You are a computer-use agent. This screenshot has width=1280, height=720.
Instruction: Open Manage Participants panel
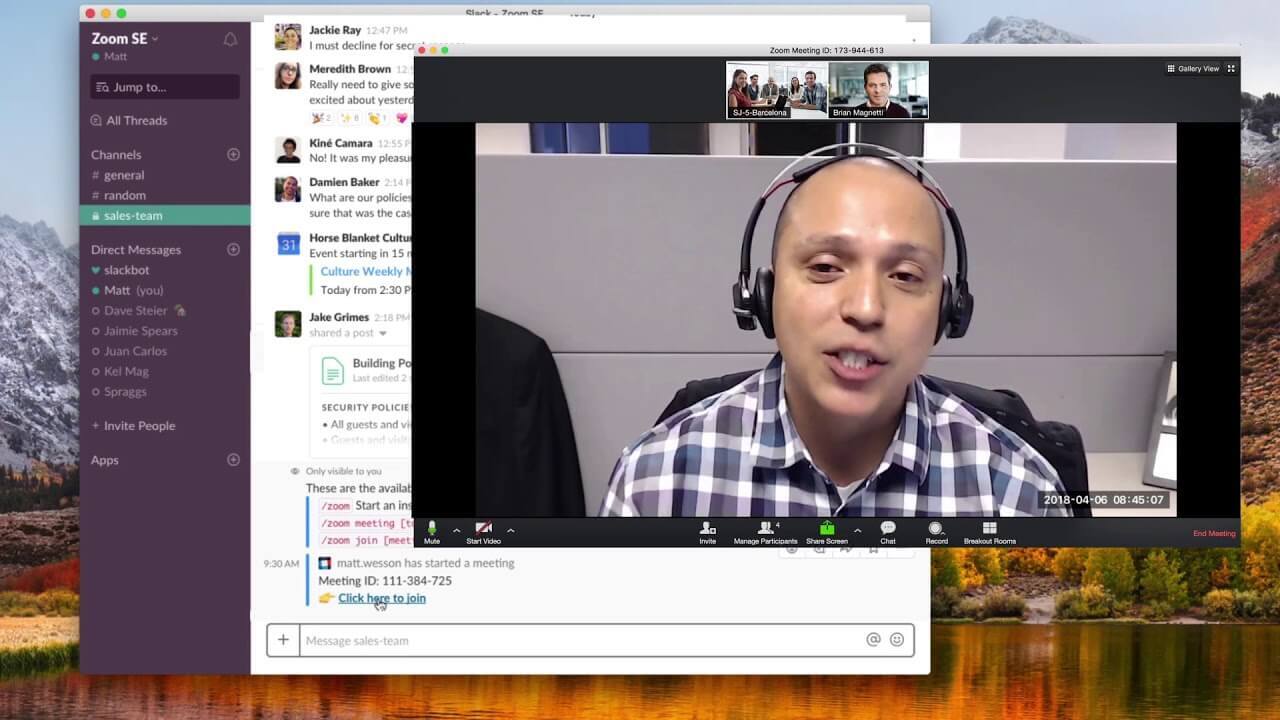[x=766, y=532]
